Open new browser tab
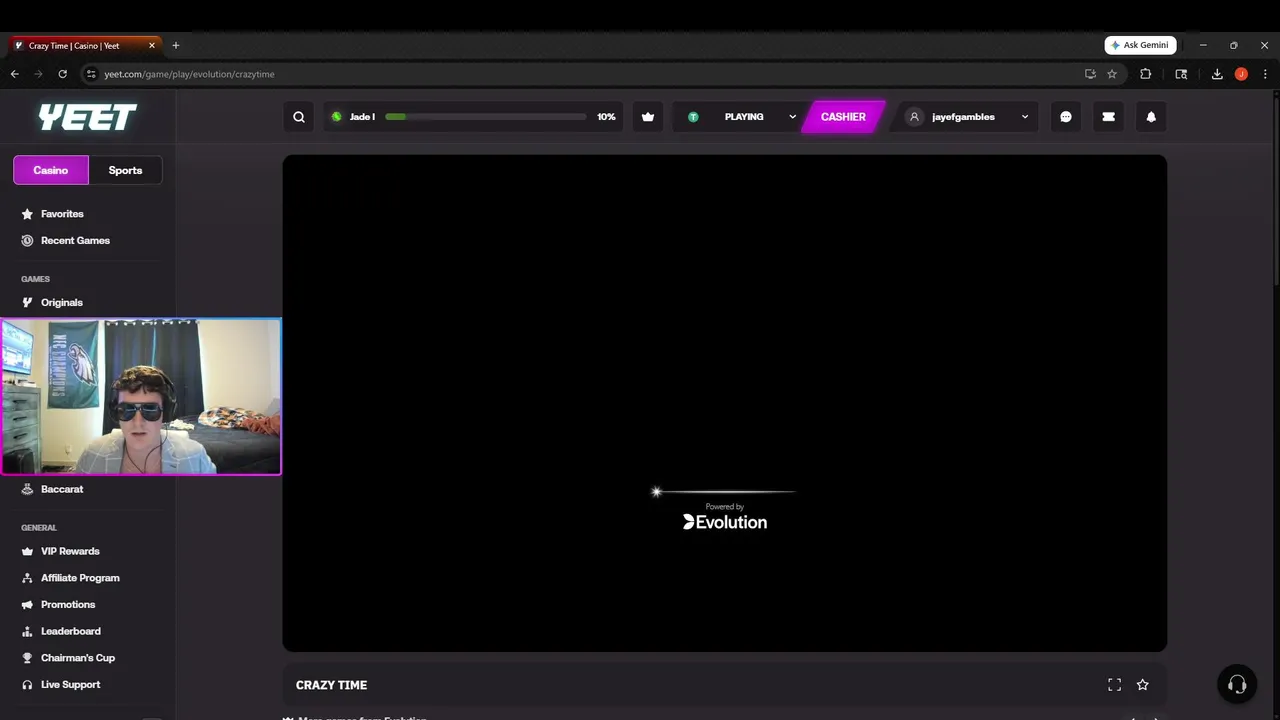 [176, 45]
